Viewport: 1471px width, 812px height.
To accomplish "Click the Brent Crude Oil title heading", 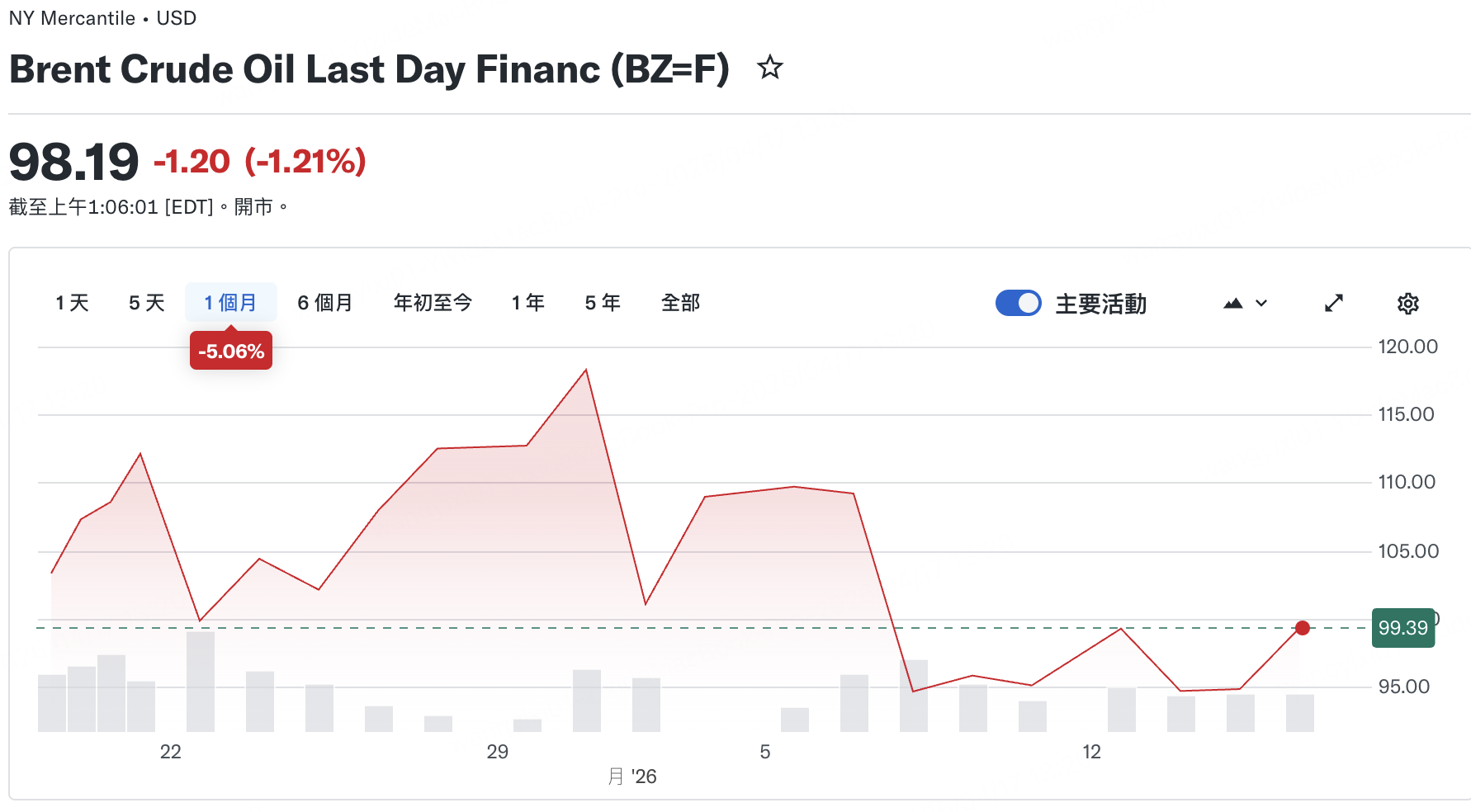I will click(369, 69).
